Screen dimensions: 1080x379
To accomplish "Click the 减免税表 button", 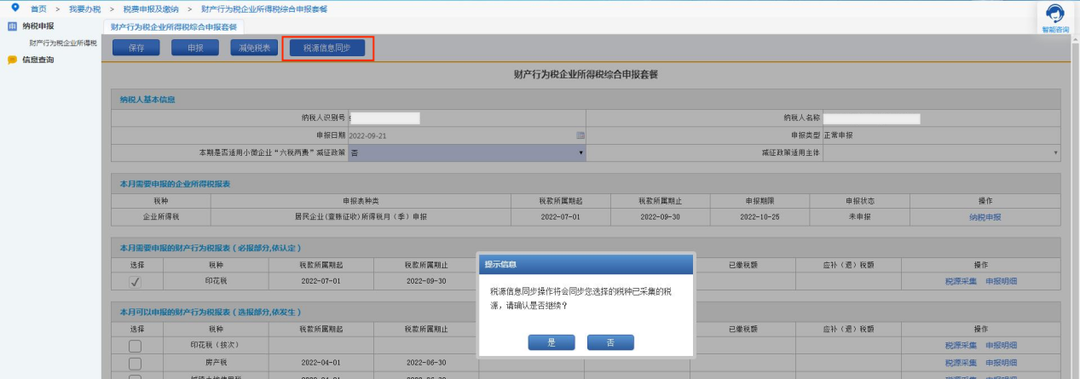I will [254, 48].
